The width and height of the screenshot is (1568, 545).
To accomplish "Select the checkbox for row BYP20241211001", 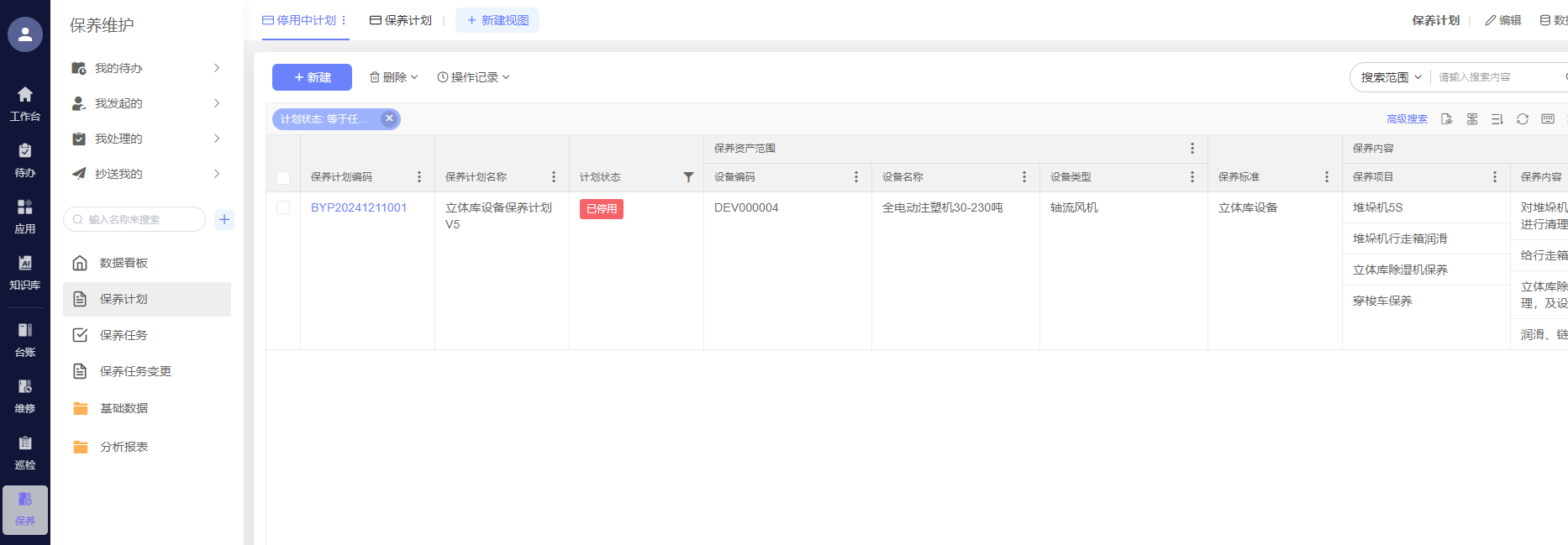I will 283,207.
